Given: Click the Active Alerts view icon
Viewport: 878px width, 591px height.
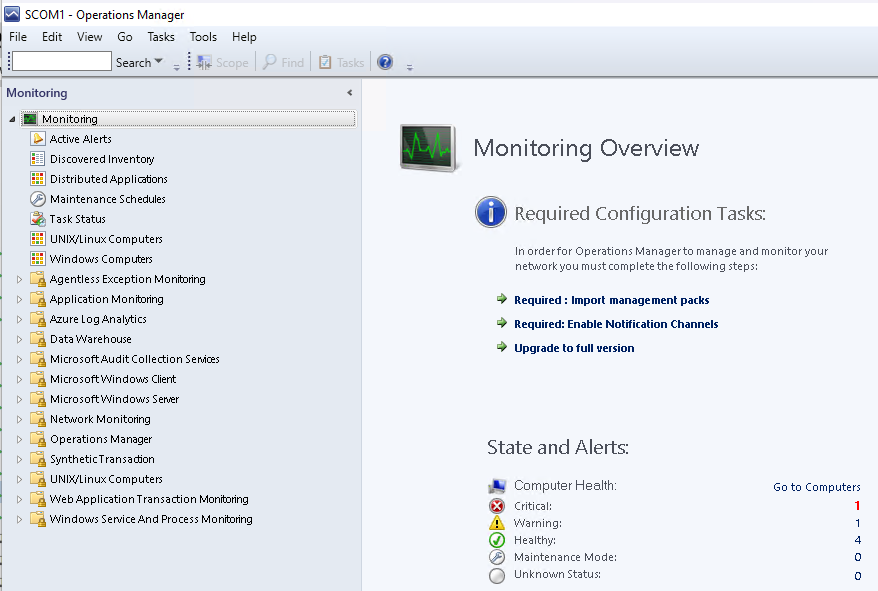Looking at the screenshot, I should 38,139.
